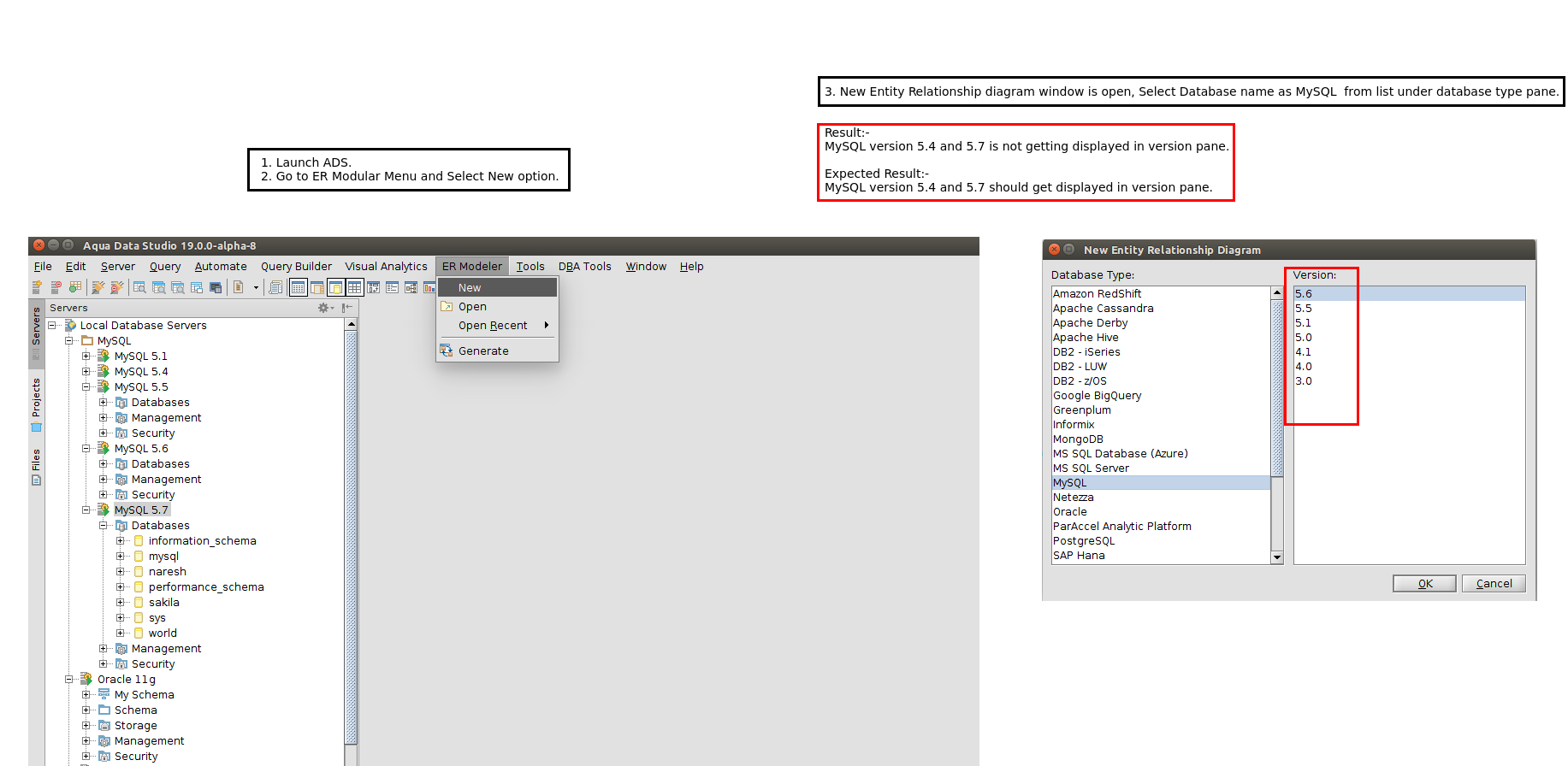Click the register server icon with yellow plus

coord(37,287)
